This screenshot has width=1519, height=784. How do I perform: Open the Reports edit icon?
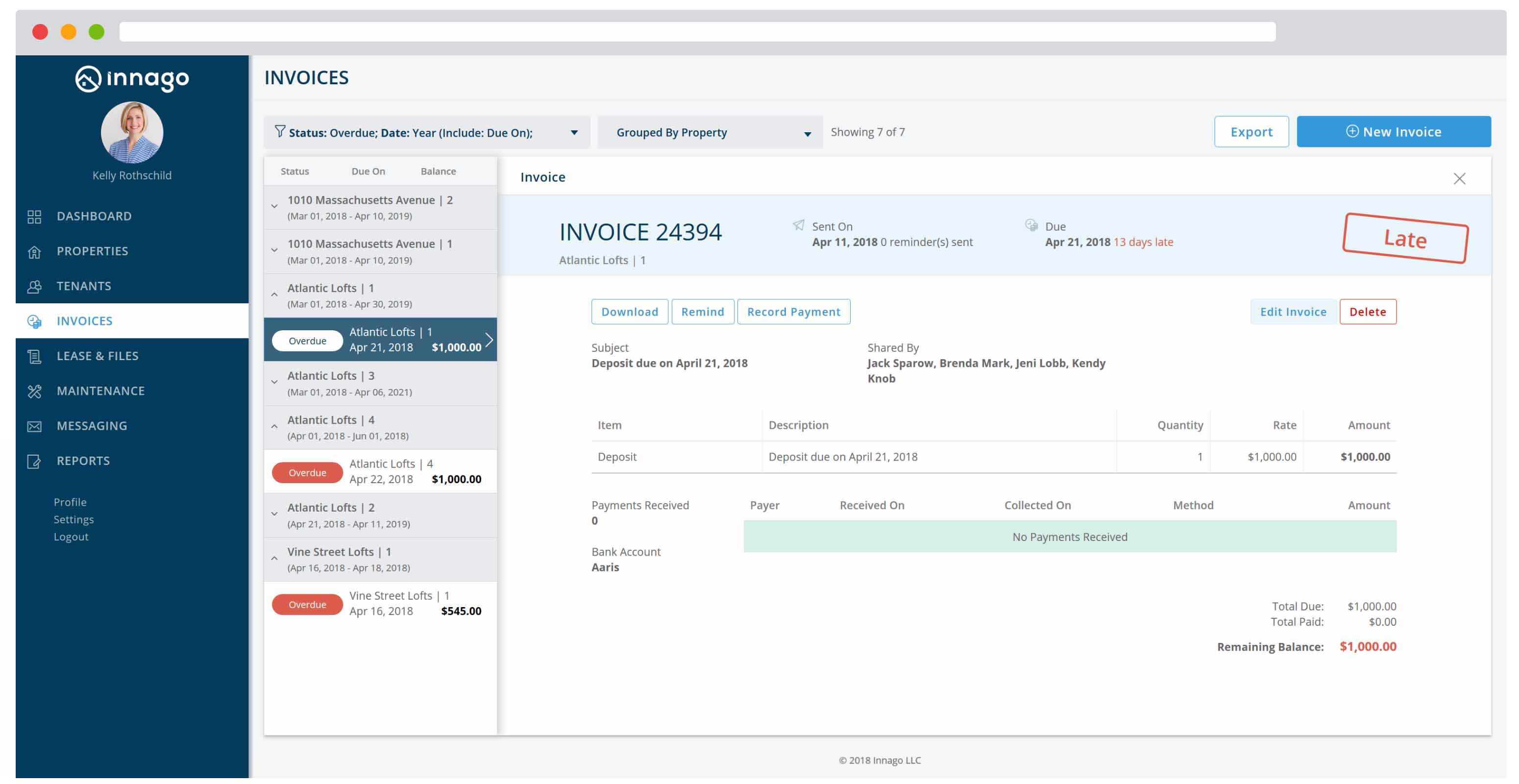coord(34,462)
